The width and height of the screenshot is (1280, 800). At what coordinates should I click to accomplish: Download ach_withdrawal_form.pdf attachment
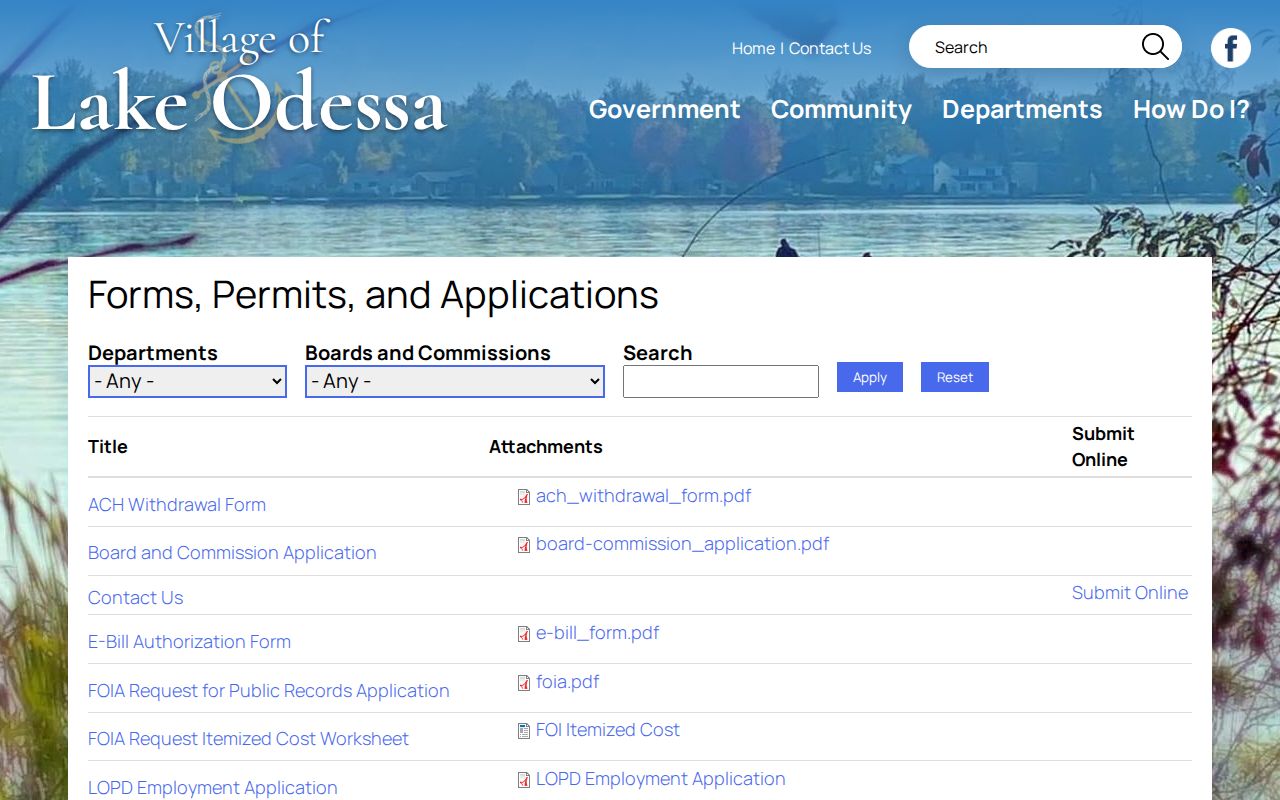tap(644, 496)
